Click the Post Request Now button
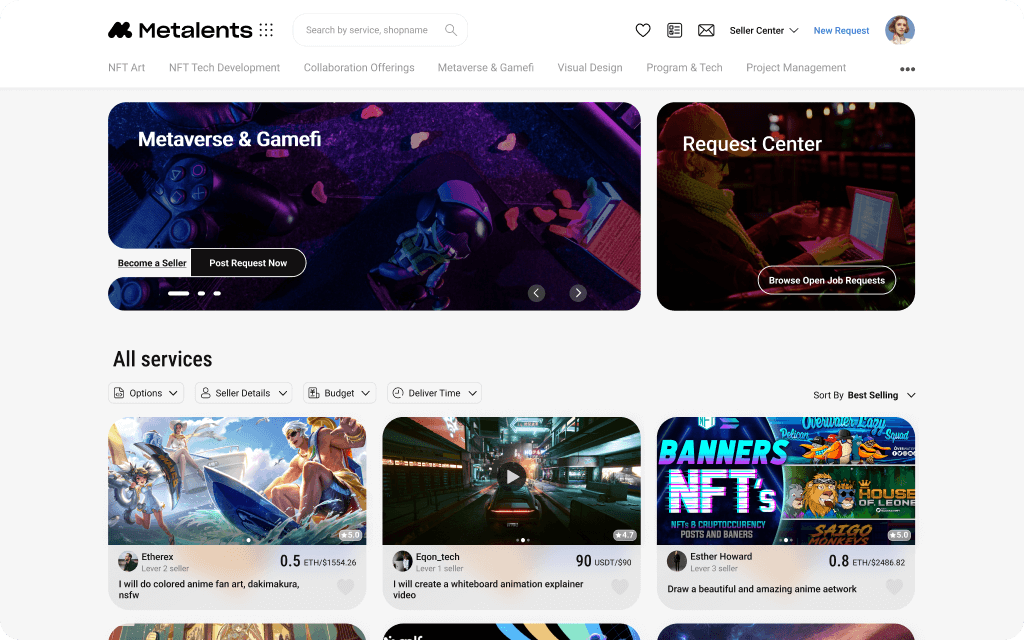Screen dimensions: 1024x640 click(248, 263)
